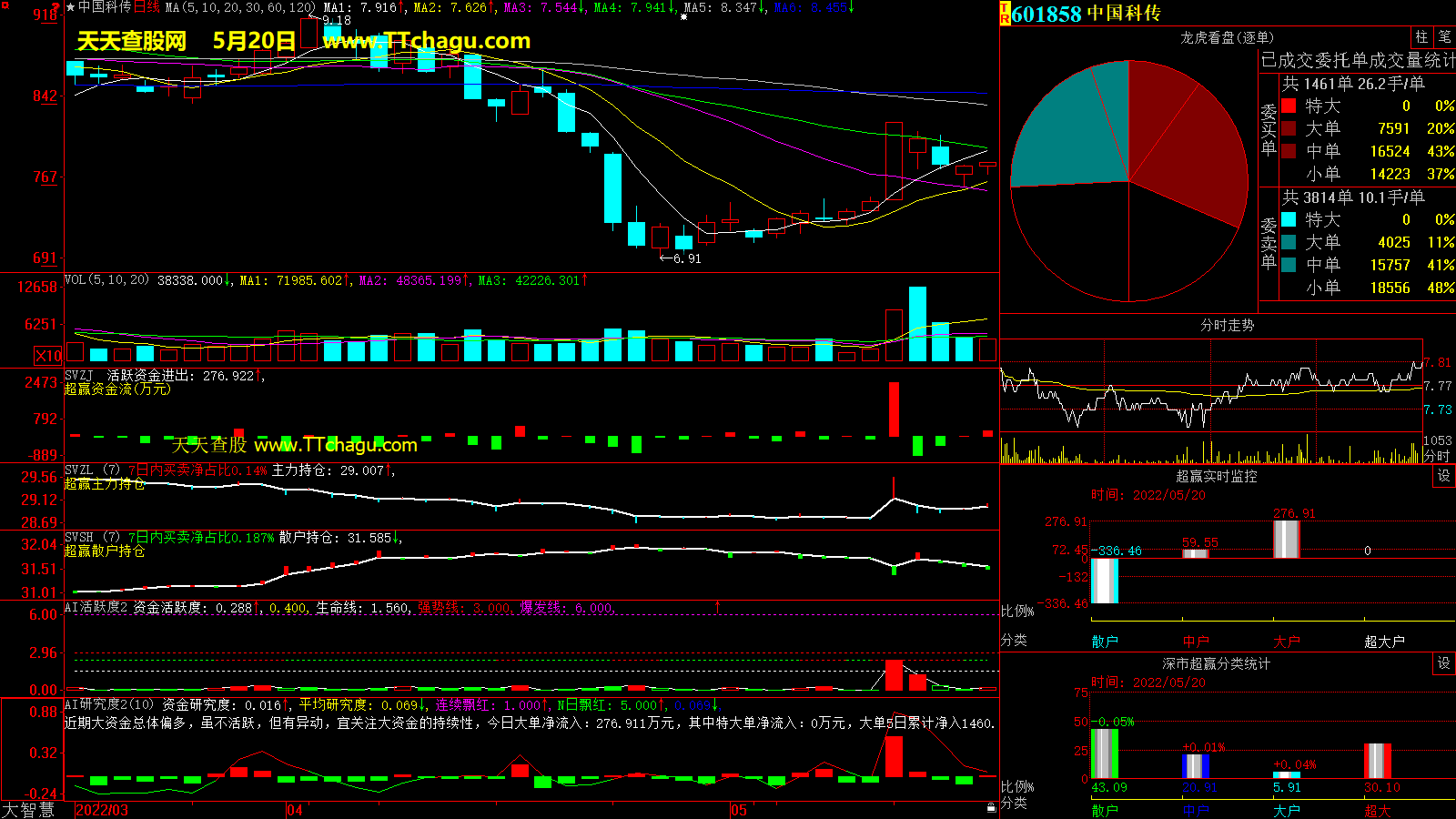
Task: Switch to 笔 tick view
Action: (1444, 36)
